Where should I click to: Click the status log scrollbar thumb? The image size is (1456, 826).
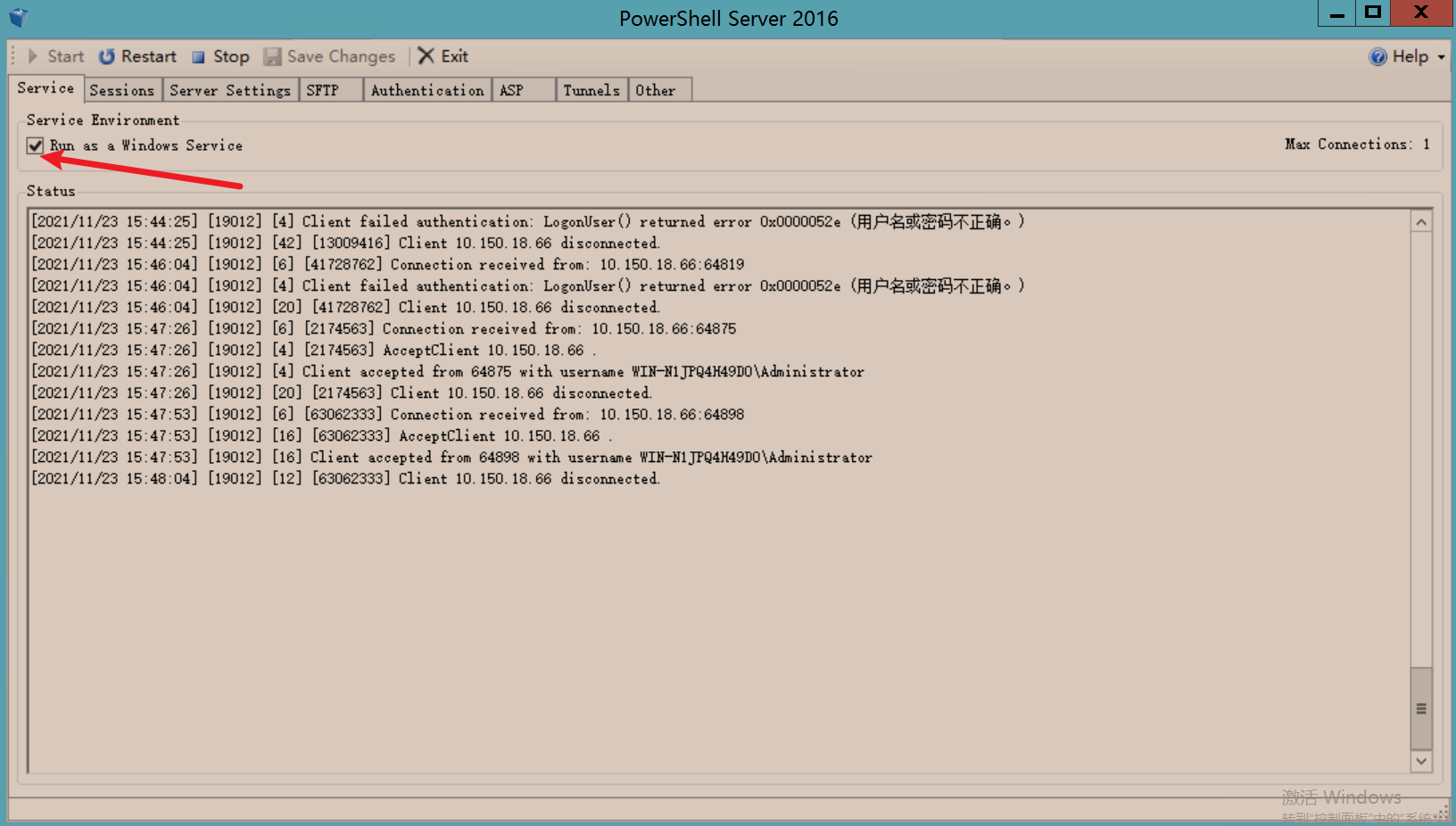point(1421,708)
